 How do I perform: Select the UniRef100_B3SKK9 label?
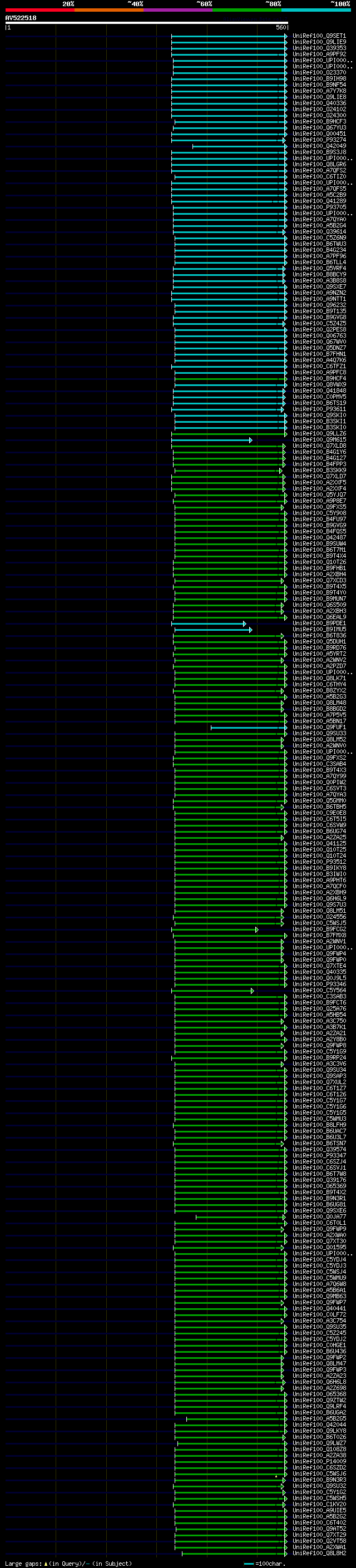[319, 471]
